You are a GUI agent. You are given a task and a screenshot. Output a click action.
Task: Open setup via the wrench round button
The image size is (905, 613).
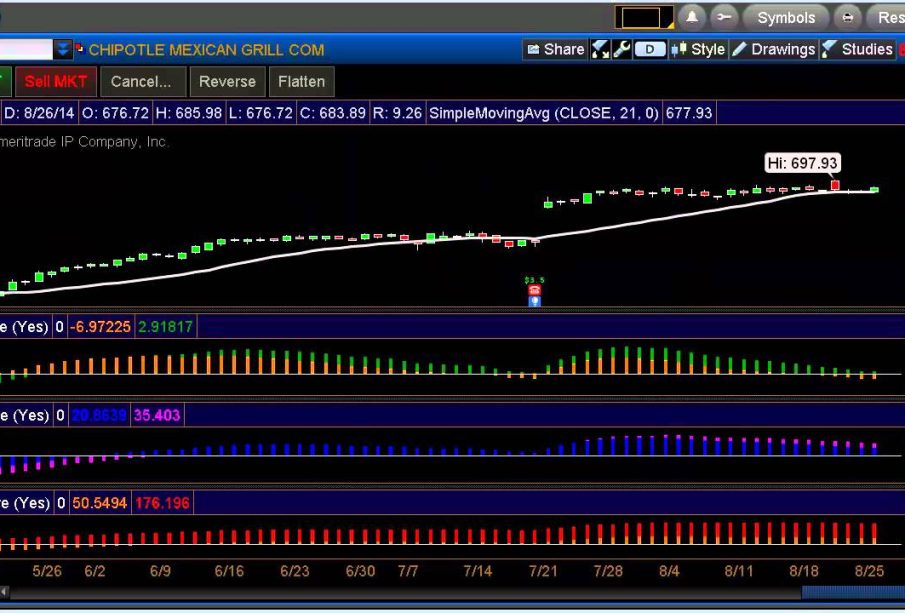724,18
